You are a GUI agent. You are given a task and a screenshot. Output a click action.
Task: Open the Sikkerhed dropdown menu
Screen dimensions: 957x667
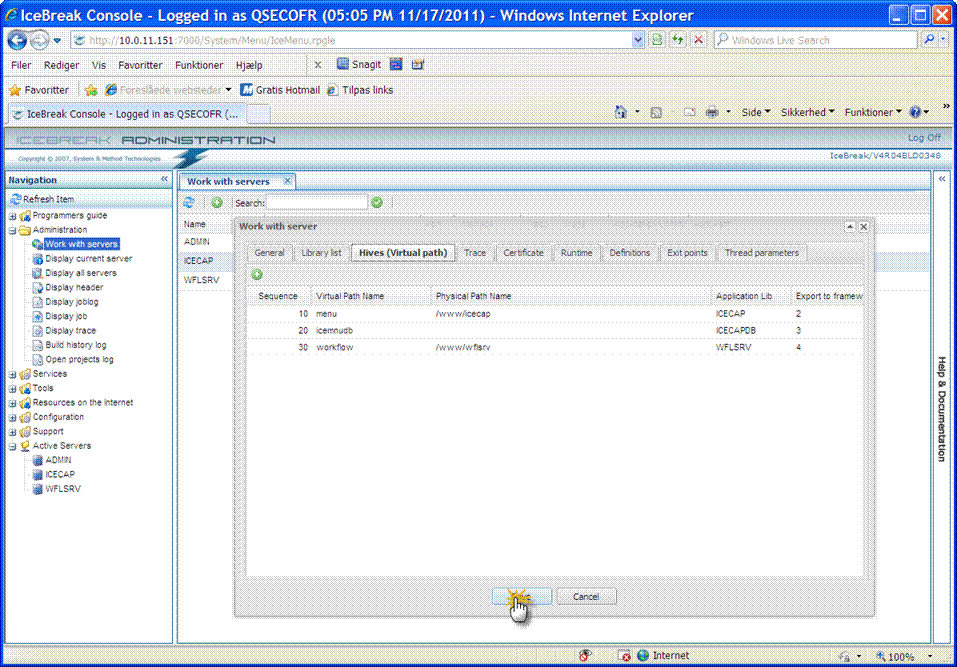807,112
